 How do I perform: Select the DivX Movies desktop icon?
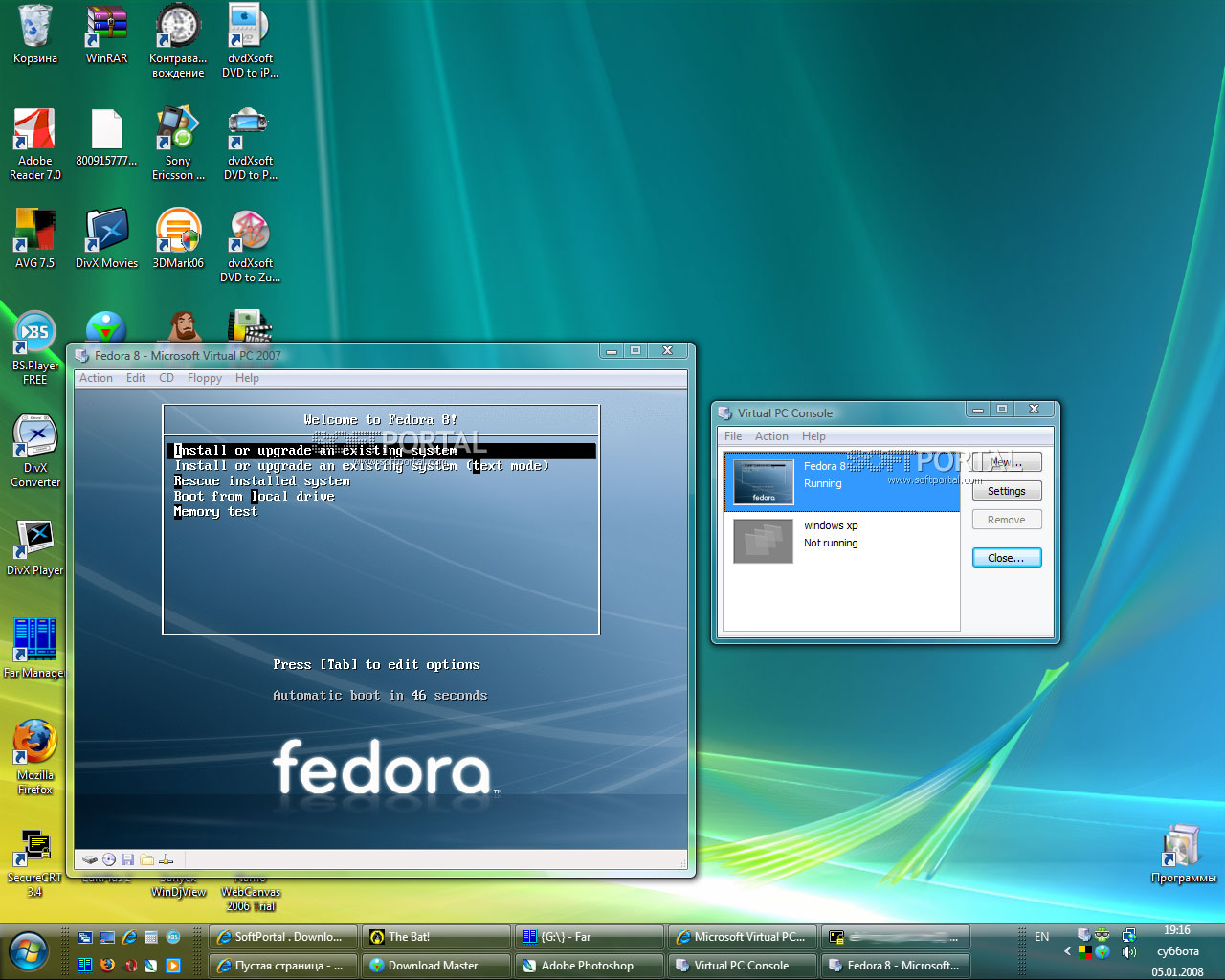click(106, 239)
